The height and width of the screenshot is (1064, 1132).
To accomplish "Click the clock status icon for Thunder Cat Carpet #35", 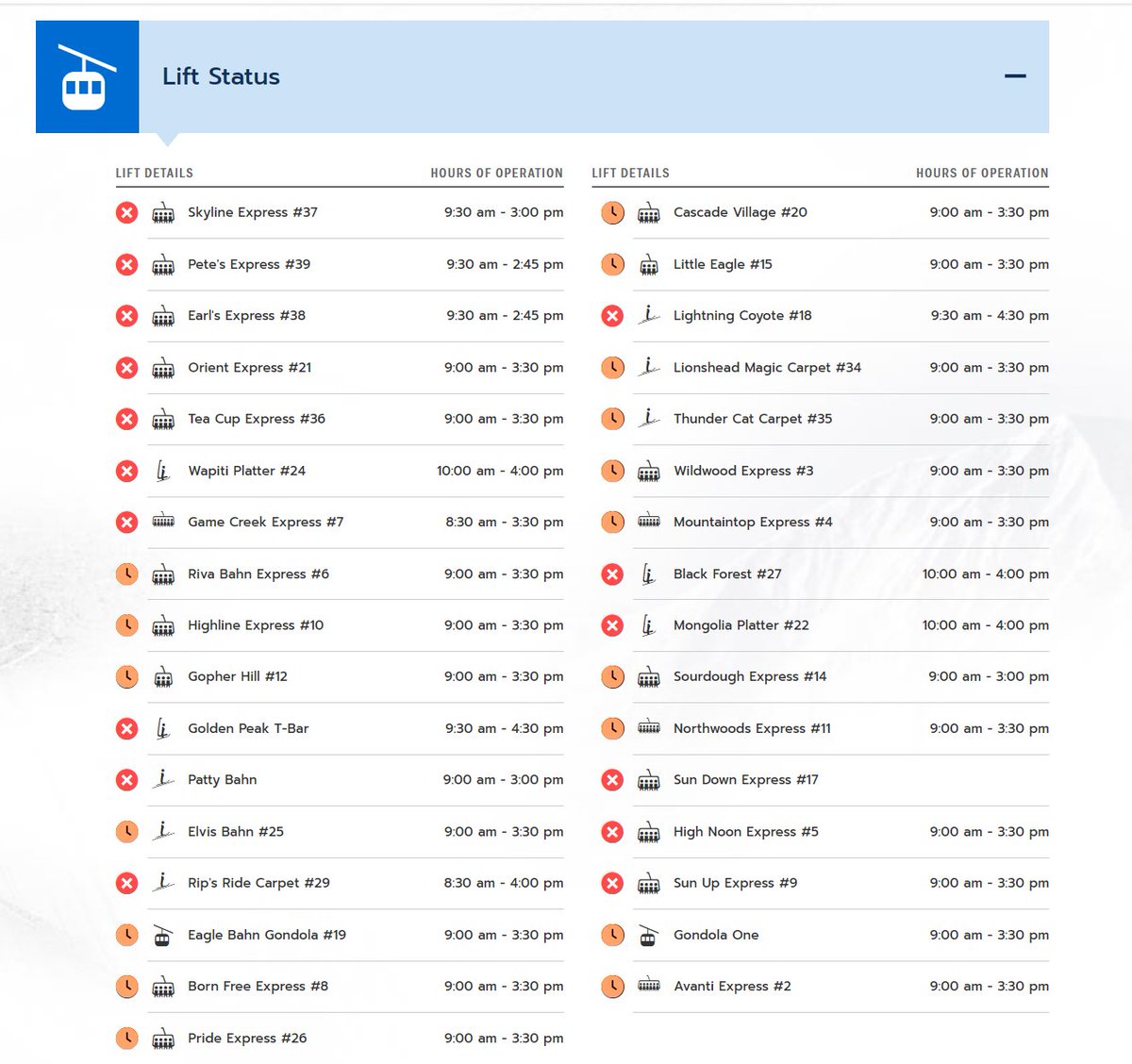I will pos(612,419).
